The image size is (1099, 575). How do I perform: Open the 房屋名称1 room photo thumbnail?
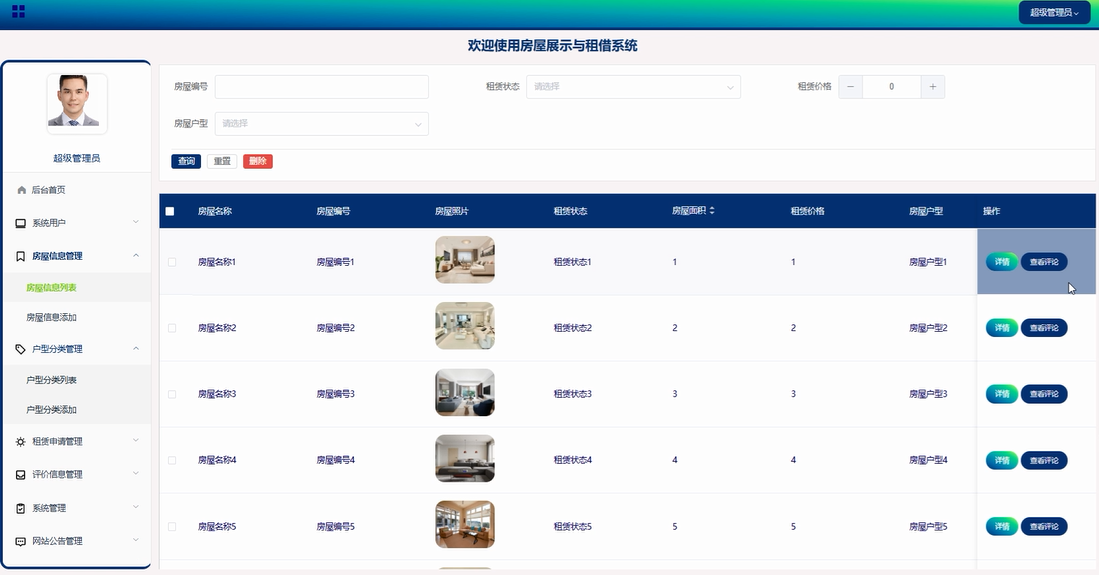[x=465, y=259]
